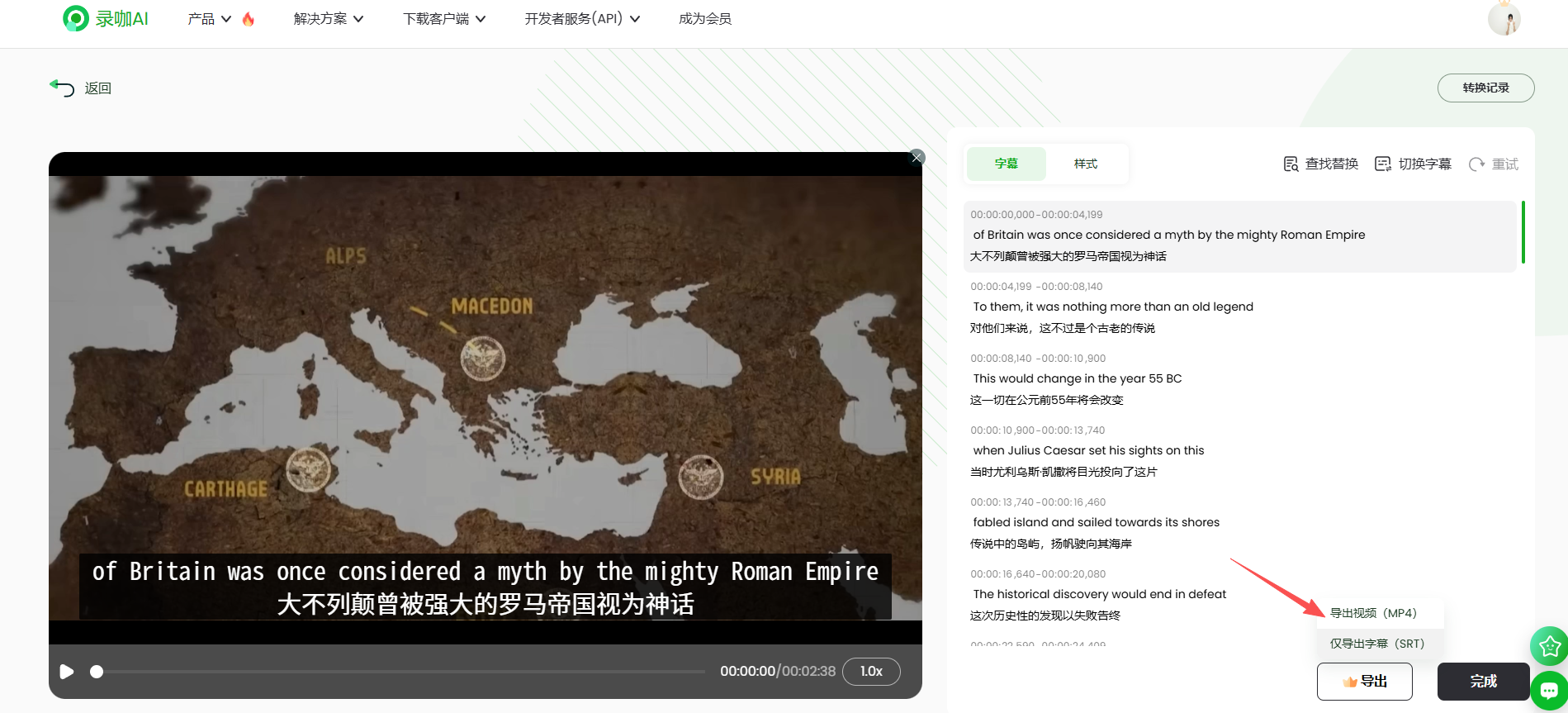Click translation '这一切在公元前55年将会改变'
The height and width of the screenshot is (713, 1568).
tap(1046, 400)
